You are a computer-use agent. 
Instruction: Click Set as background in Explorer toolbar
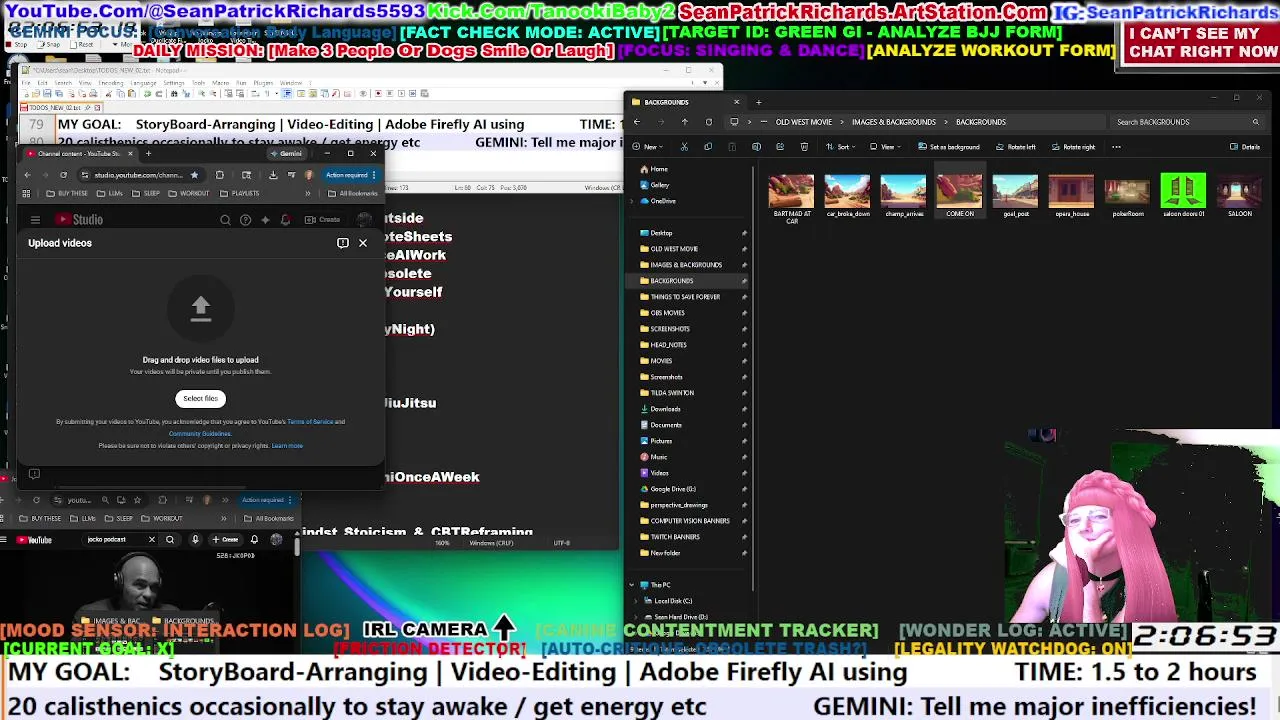(949, 147)
